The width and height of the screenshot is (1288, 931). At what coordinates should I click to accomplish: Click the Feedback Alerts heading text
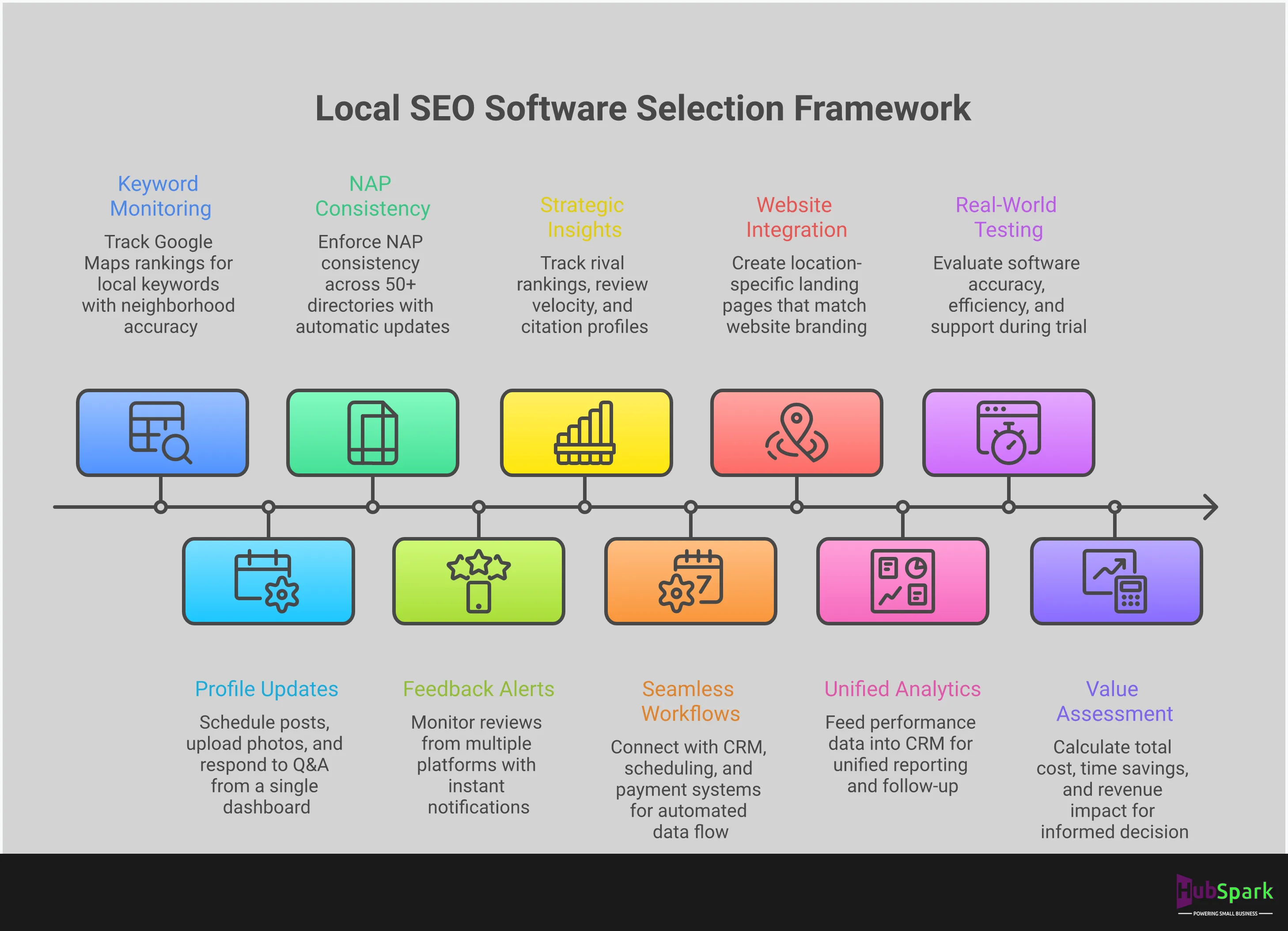point(479,689)
